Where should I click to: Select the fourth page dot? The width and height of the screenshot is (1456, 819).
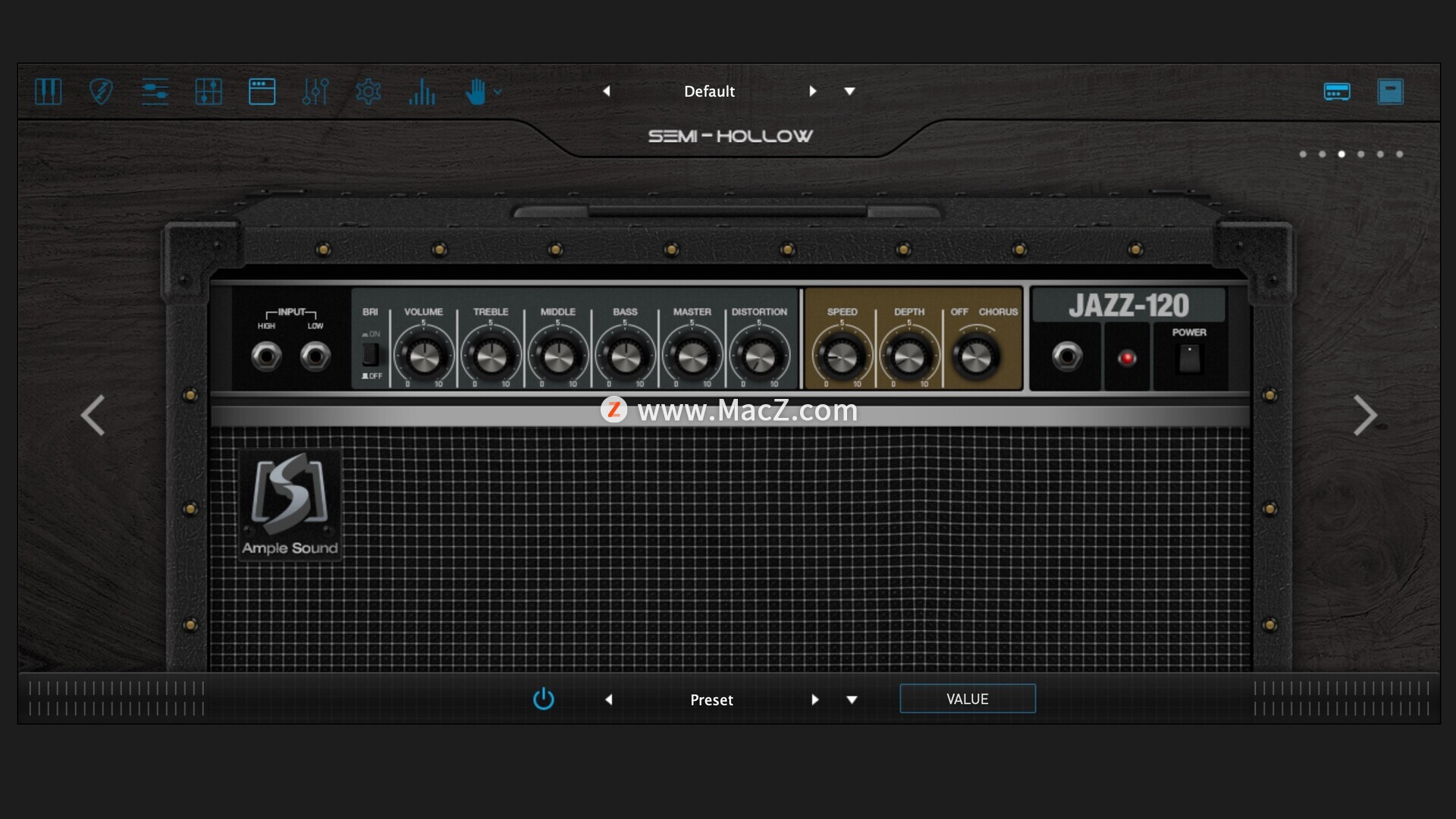tap(1361, 154)
